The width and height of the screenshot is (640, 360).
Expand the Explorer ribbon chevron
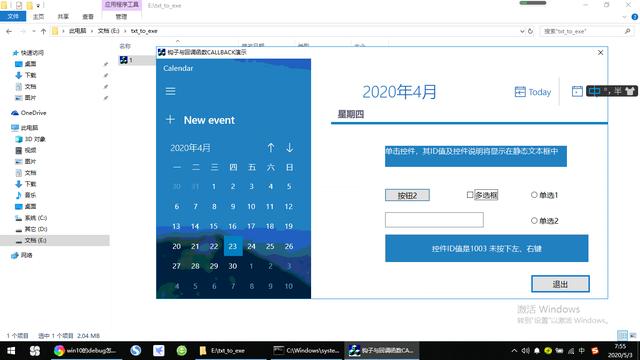pyautogui.click(x=624, y=17)
